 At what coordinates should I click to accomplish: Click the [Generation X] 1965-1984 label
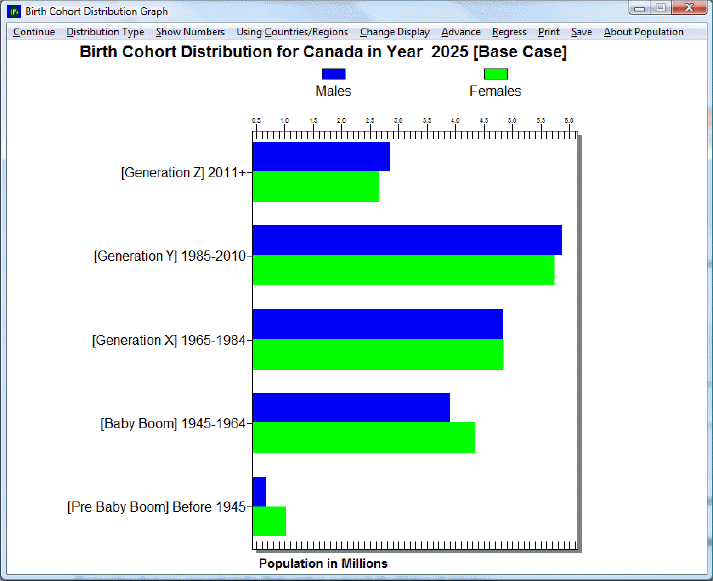[169, 341]
